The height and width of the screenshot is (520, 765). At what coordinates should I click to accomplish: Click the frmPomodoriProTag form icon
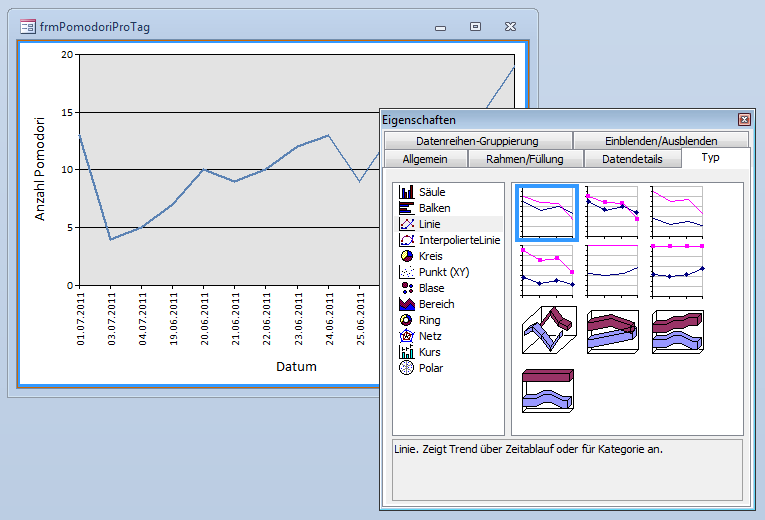(x=27, y=27)
